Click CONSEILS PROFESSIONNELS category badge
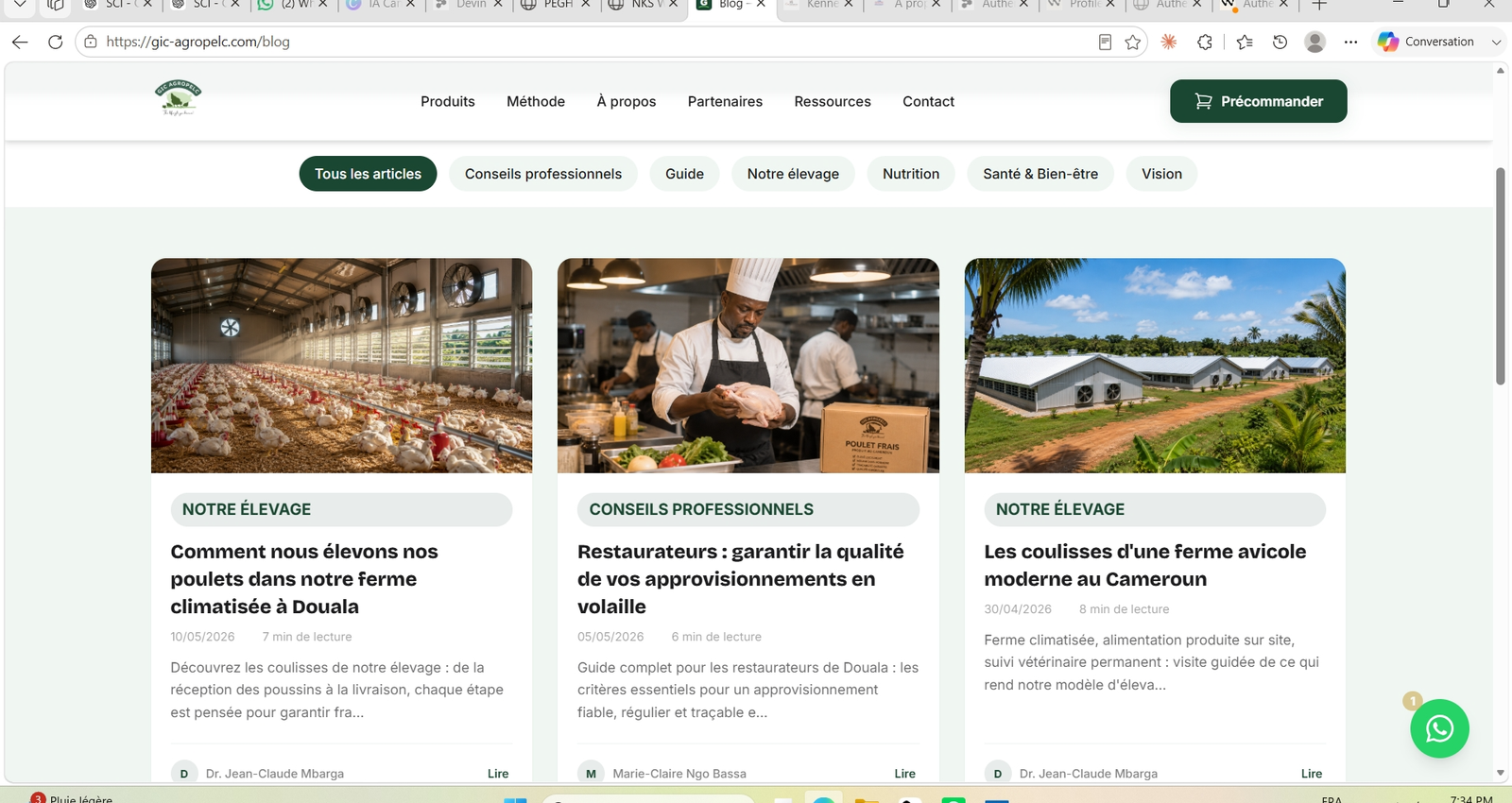This screenshot has width=1512, height=803. click(748, 509)
